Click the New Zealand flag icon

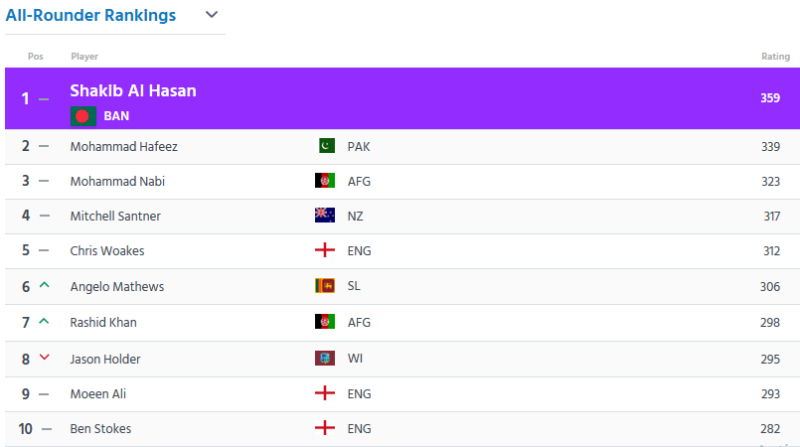pos(325,215)
